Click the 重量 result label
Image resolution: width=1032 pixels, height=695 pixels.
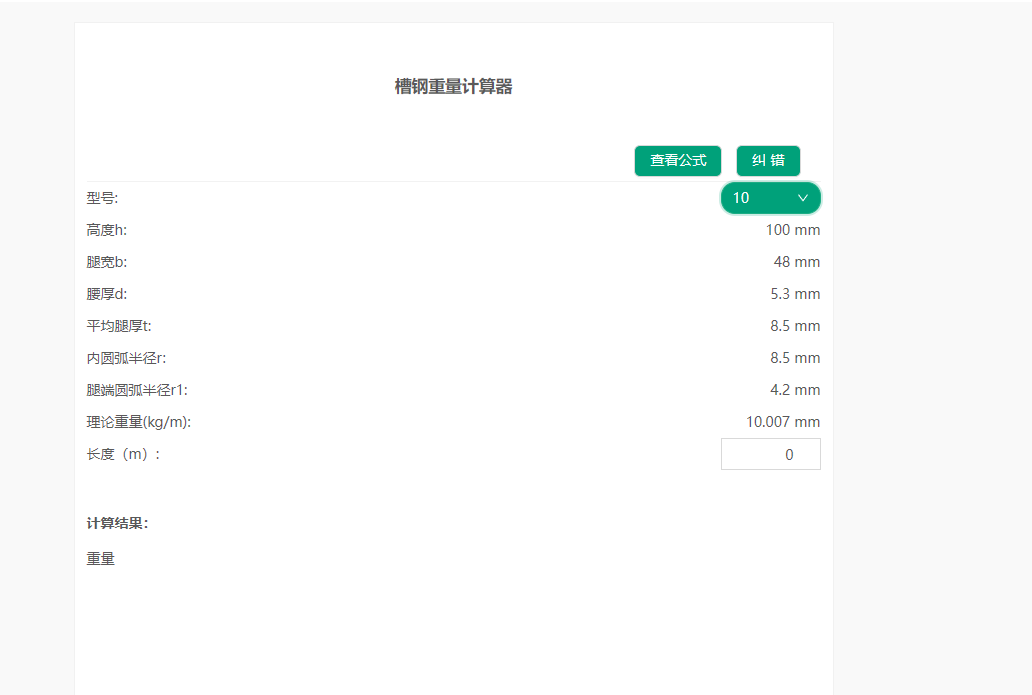101,559
